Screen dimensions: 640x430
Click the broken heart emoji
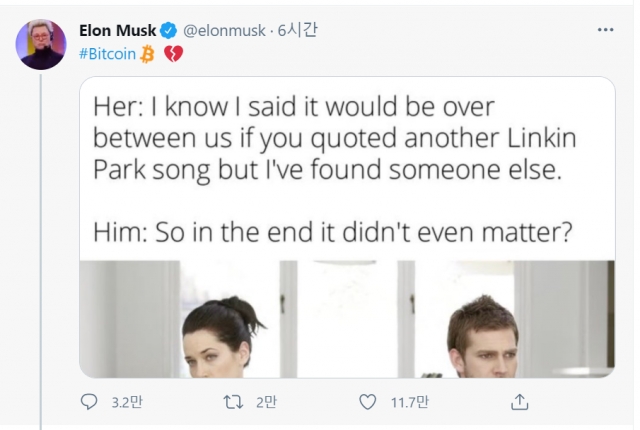click(173, 54)
